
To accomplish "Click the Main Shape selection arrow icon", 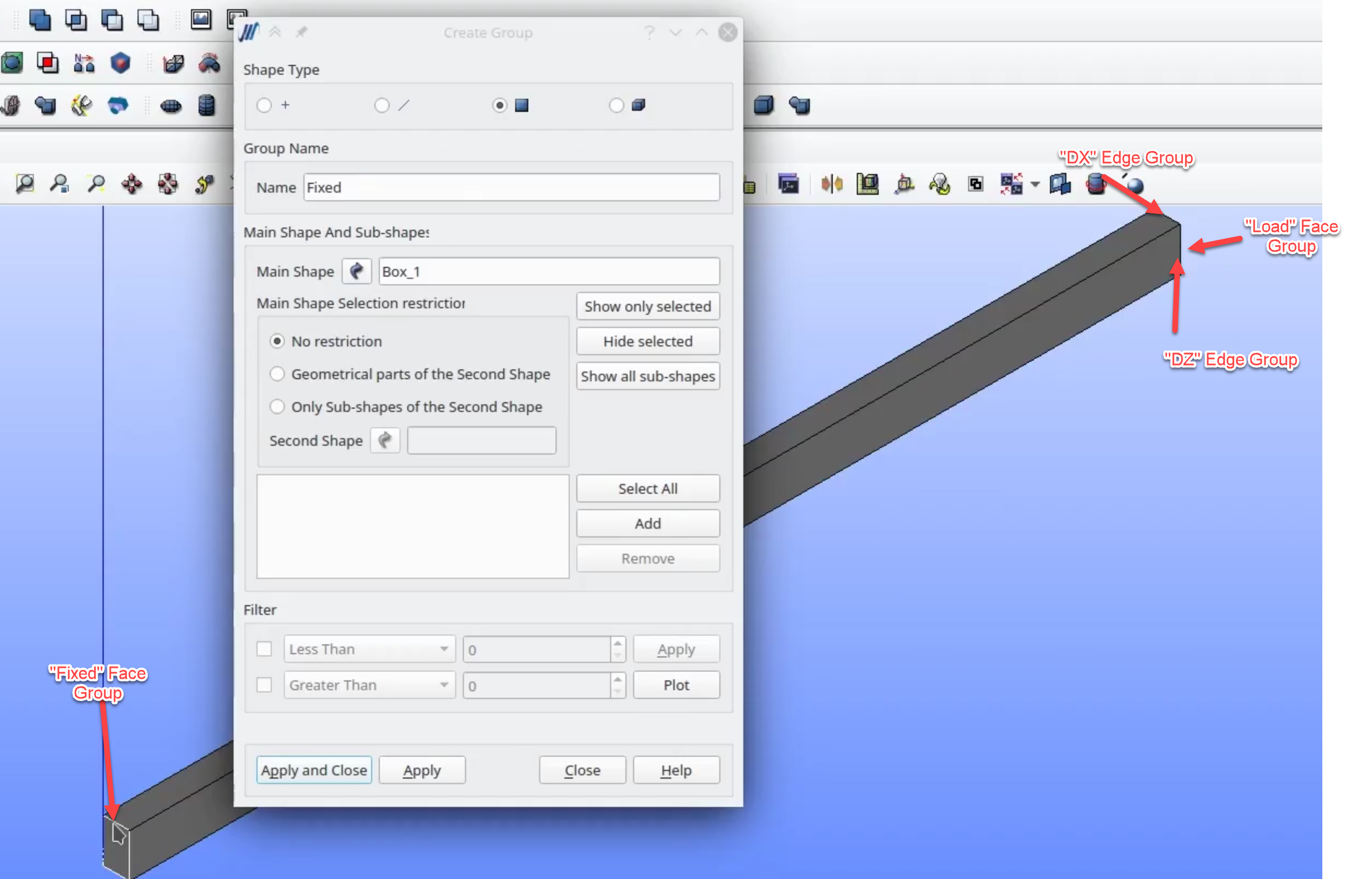I will [356, 271].
